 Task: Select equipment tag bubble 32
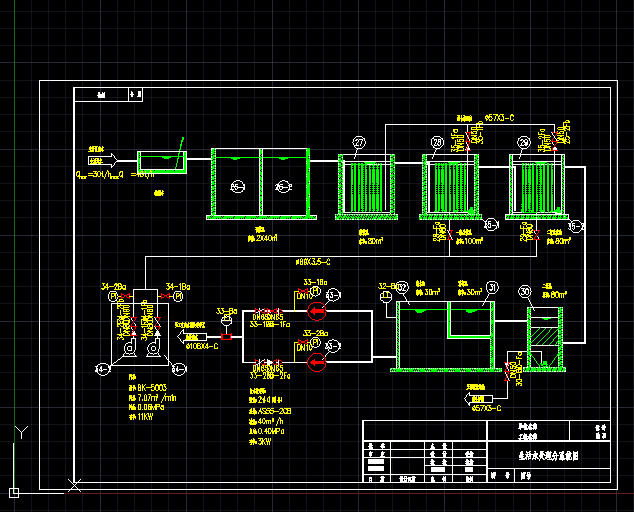coord(402,288)
